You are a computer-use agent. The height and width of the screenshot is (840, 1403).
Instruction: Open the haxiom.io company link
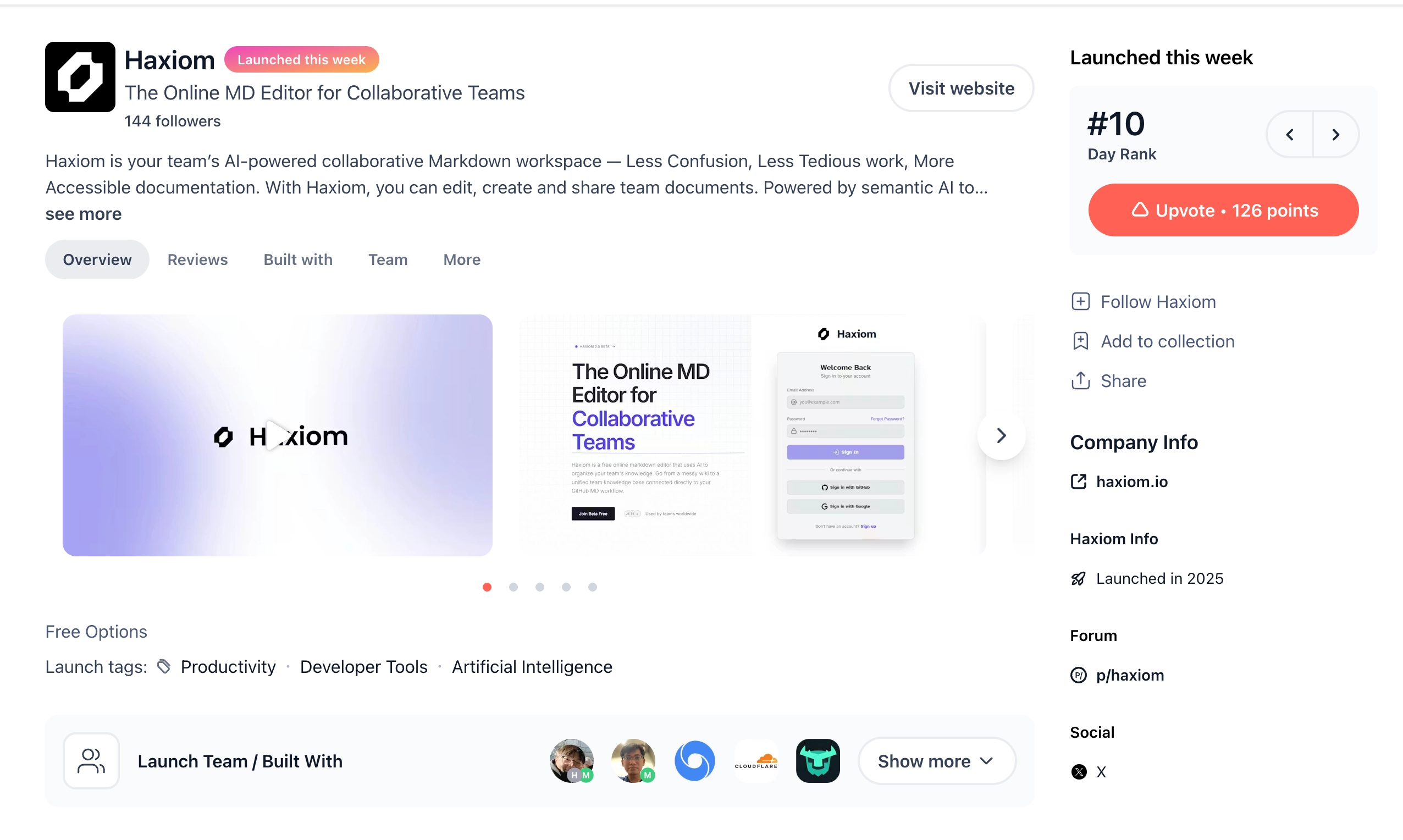click(1131, 482)
